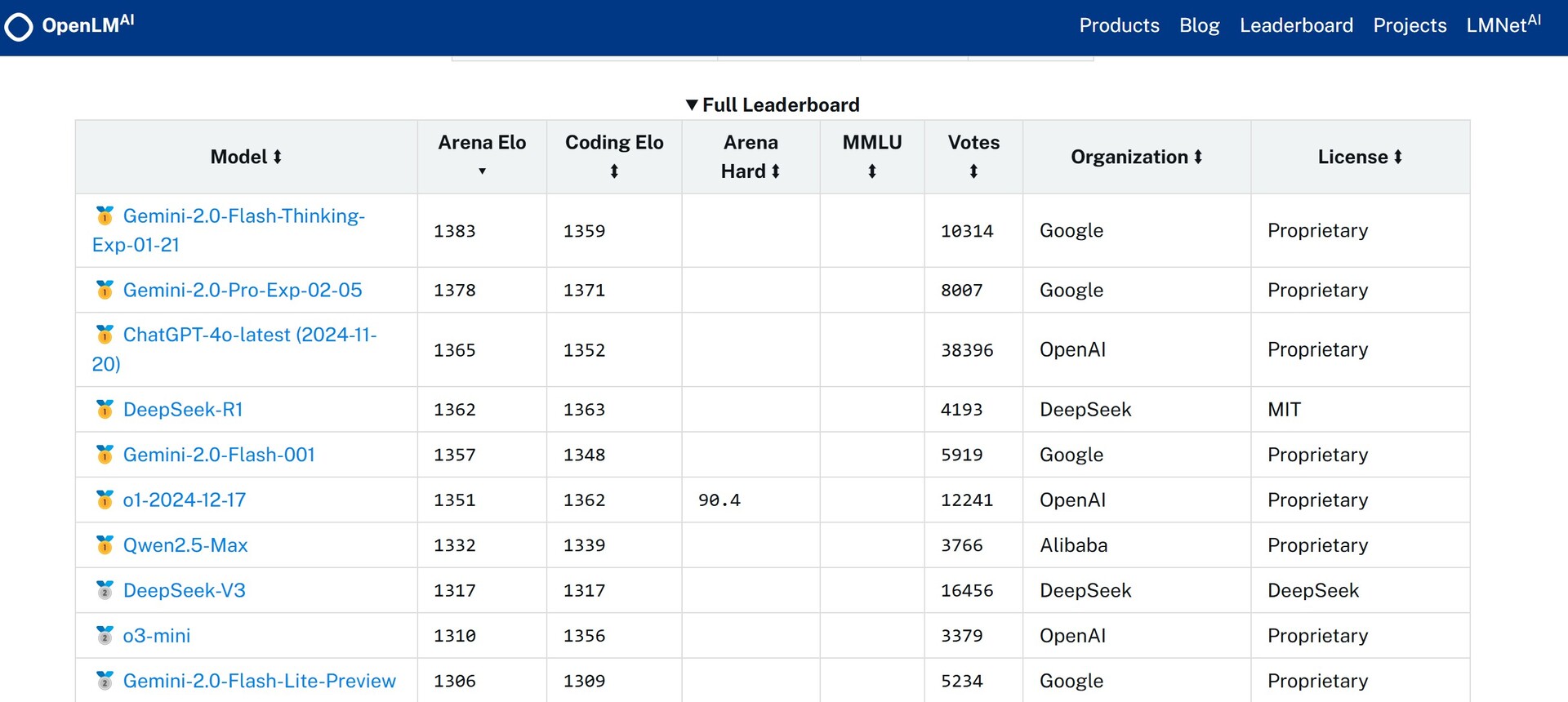Select Coding Elo value 1359

pyautogui.click(x=584, y=231)
